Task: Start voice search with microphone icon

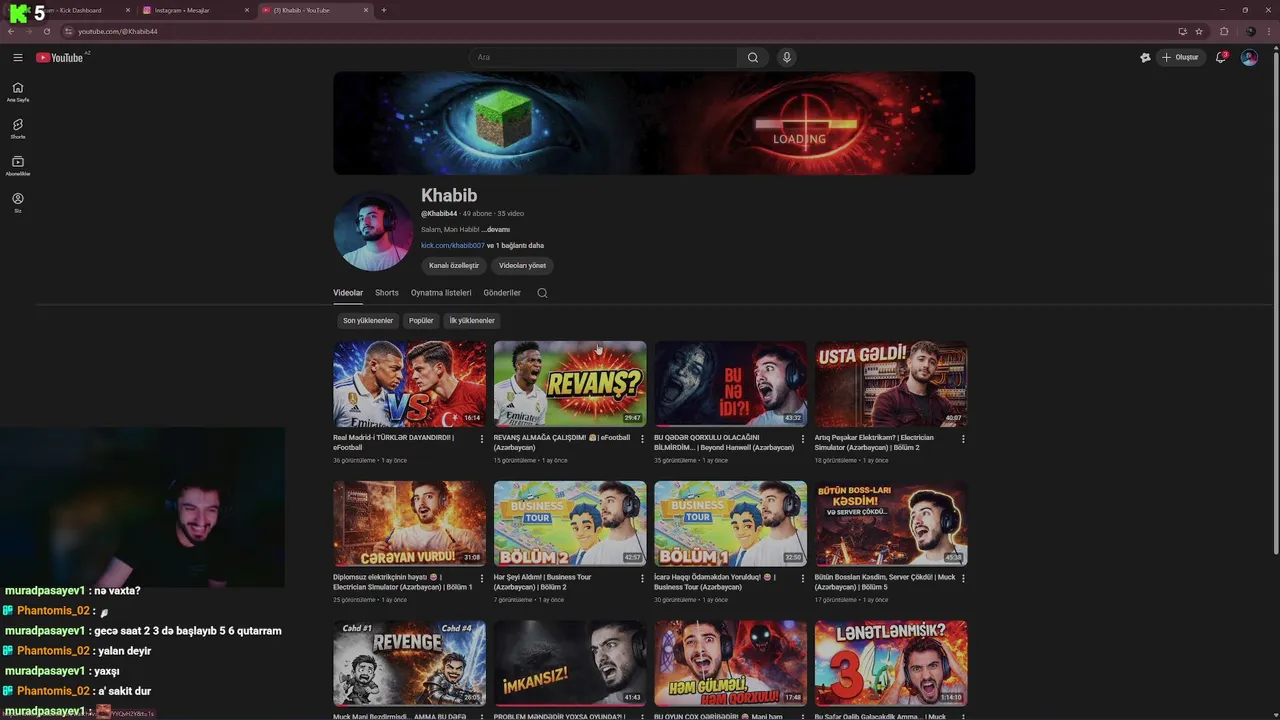Action: pos(787,57)
